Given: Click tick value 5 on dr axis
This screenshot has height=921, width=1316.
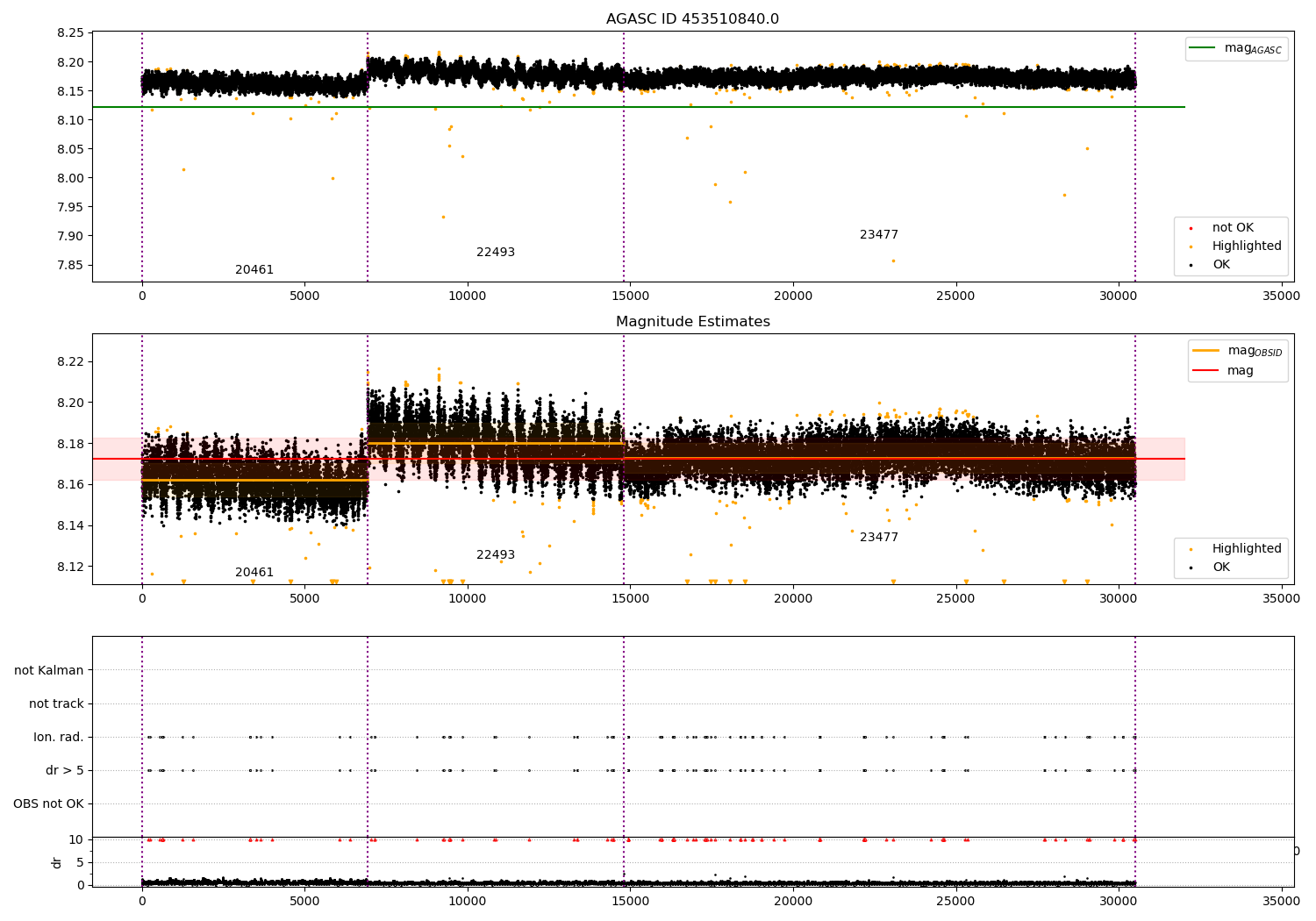Looking at the screenshot, I should pyautogui.click(x=81, y=862).
